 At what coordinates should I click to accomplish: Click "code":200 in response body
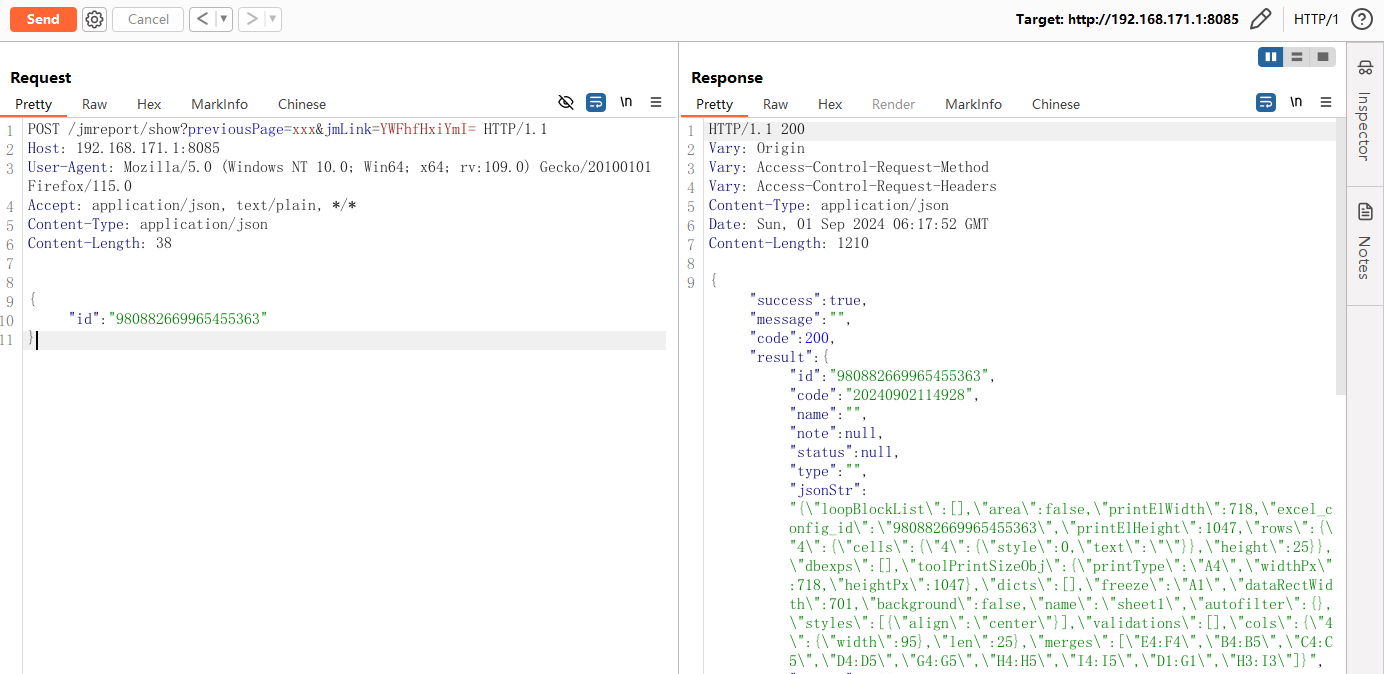(795, 338)
